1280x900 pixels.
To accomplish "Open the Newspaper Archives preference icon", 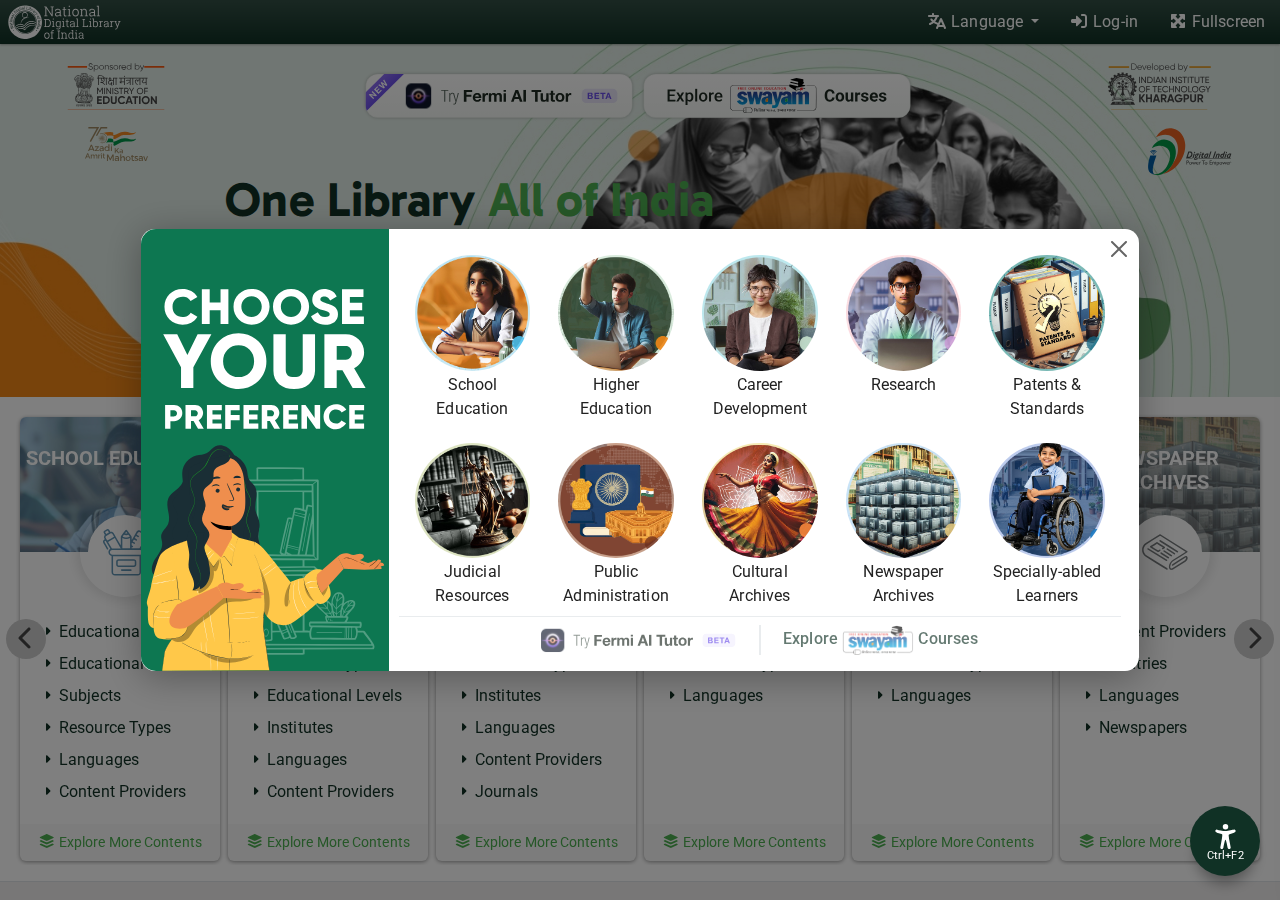I will [903, 500].
